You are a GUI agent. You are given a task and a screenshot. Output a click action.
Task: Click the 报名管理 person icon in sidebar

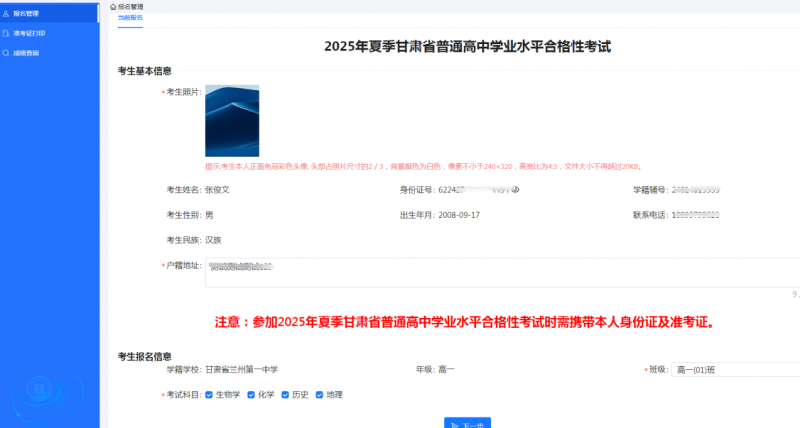tap(7, 14)
